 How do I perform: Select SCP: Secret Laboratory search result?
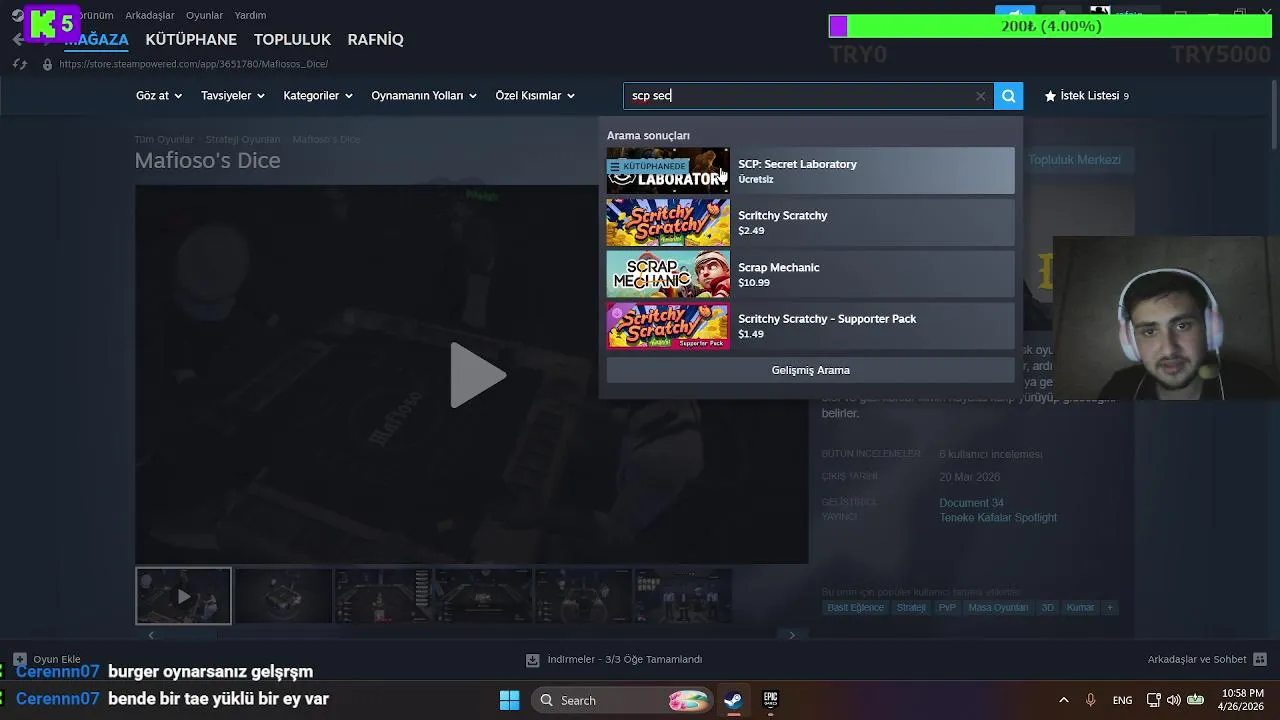pyautogui.click(x=810, y=171)
